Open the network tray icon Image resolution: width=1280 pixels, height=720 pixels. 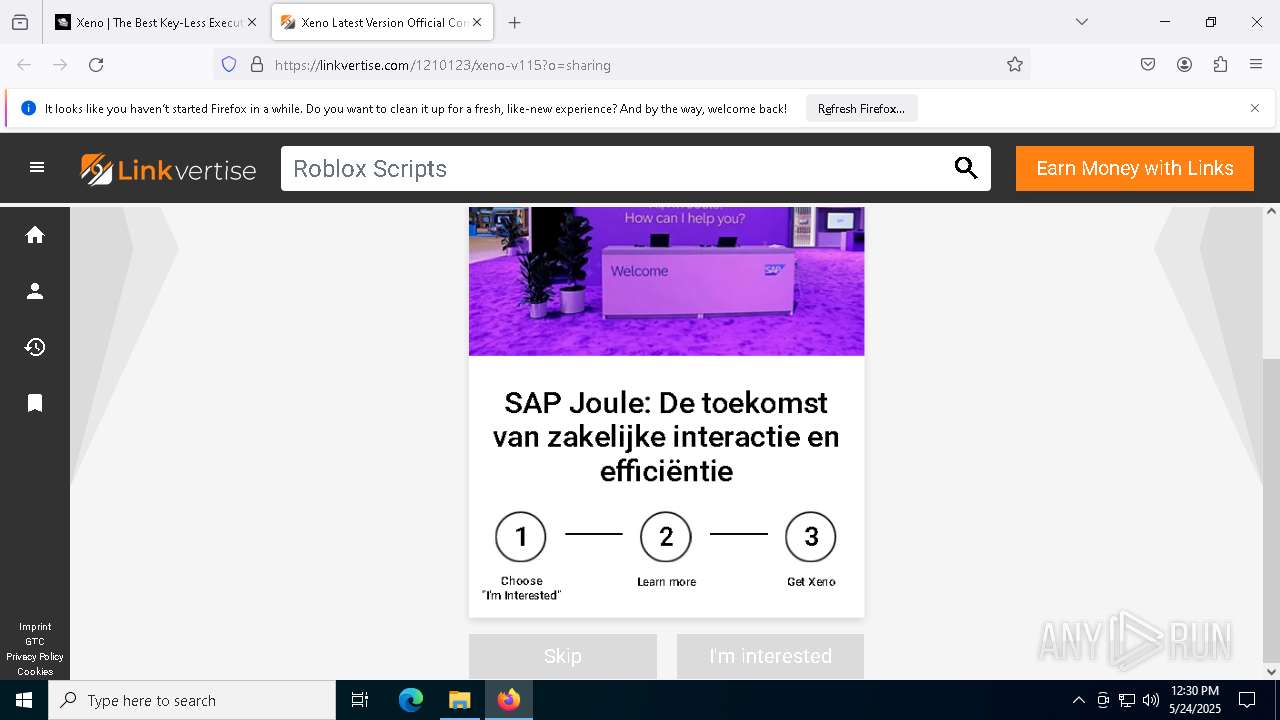click(1127, 700)
